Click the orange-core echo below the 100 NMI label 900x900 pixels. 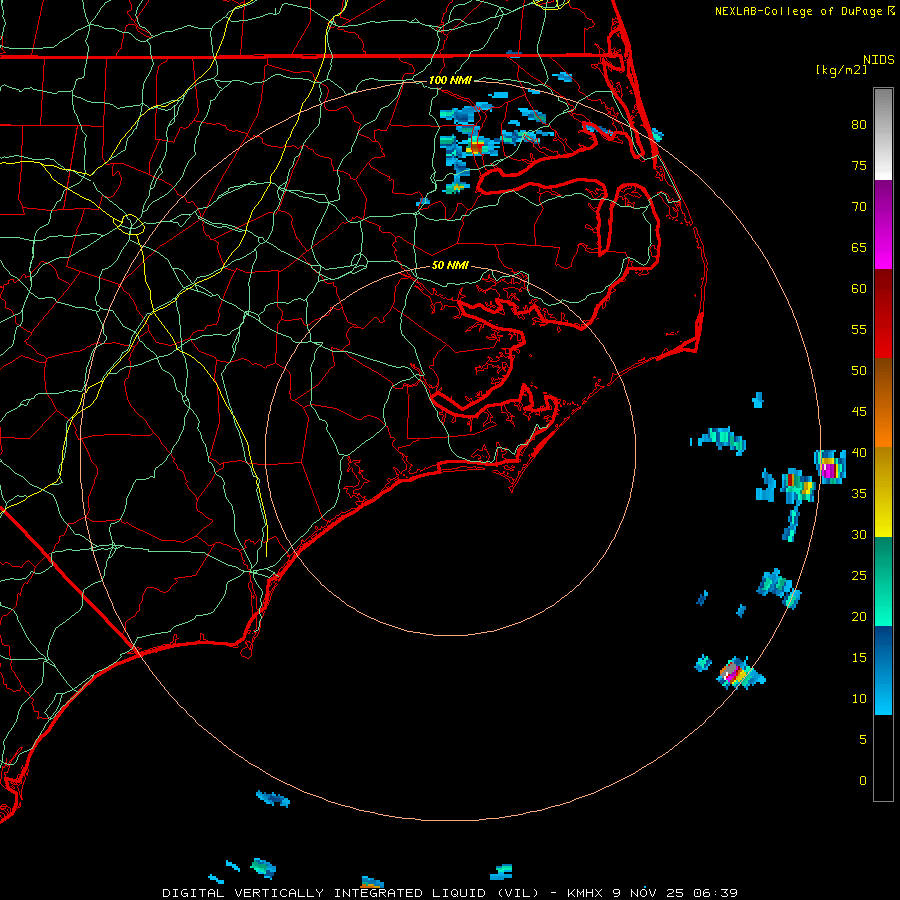click(x=475, y=148)
